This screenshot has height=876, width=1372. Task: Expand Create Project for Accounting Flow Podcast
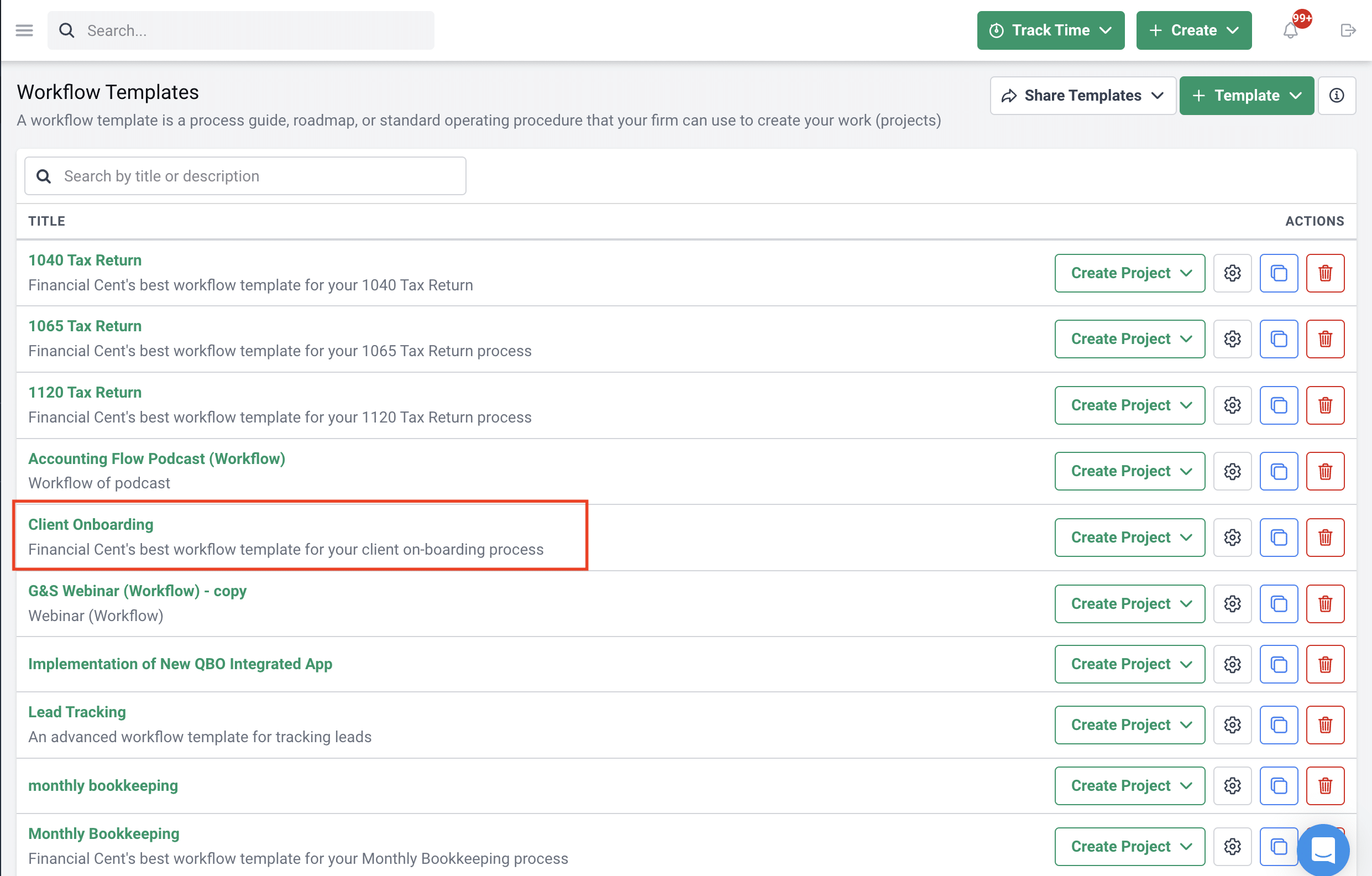pos(1129,471)
